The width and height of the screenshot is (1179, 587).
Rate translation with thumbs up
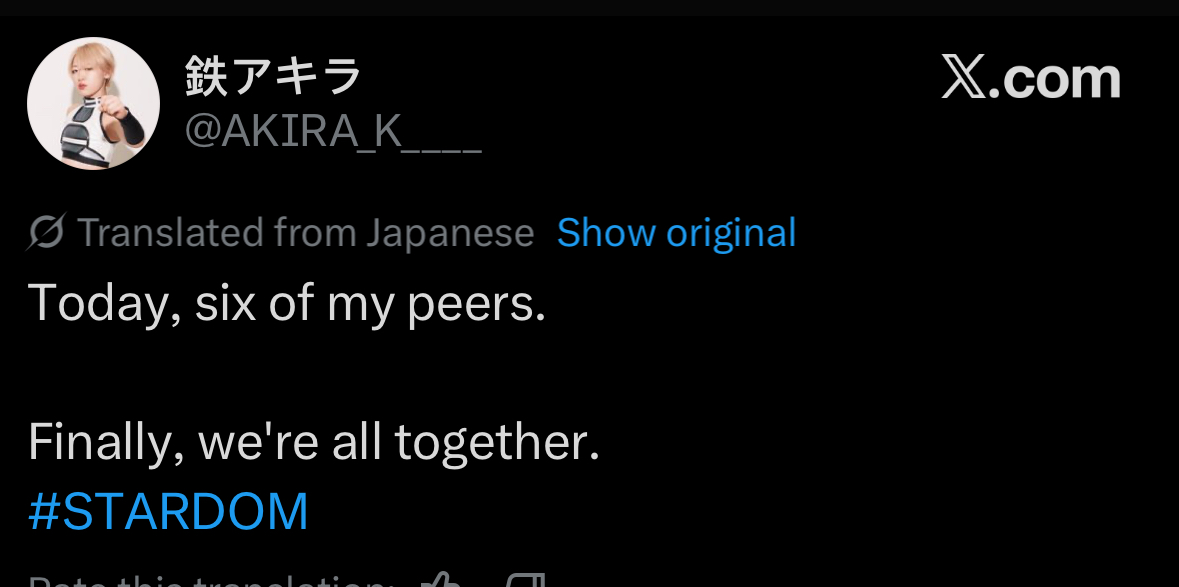click(441, 581)
